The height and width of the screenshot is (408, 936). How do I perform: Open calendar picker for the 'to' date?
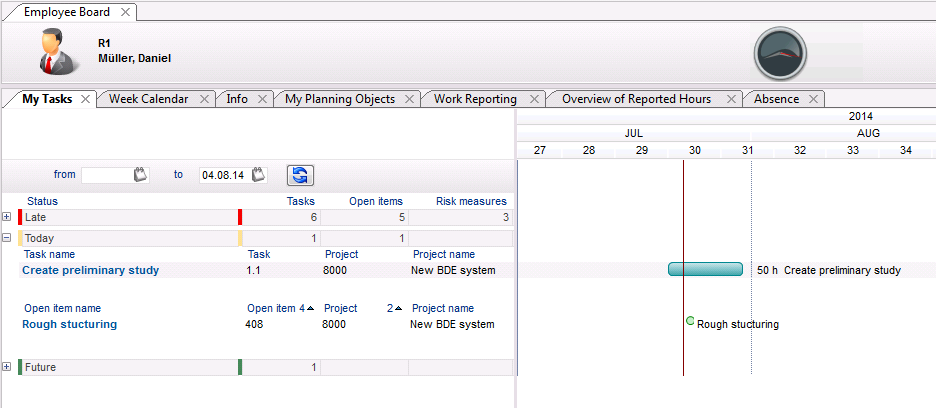pos(259,175)
